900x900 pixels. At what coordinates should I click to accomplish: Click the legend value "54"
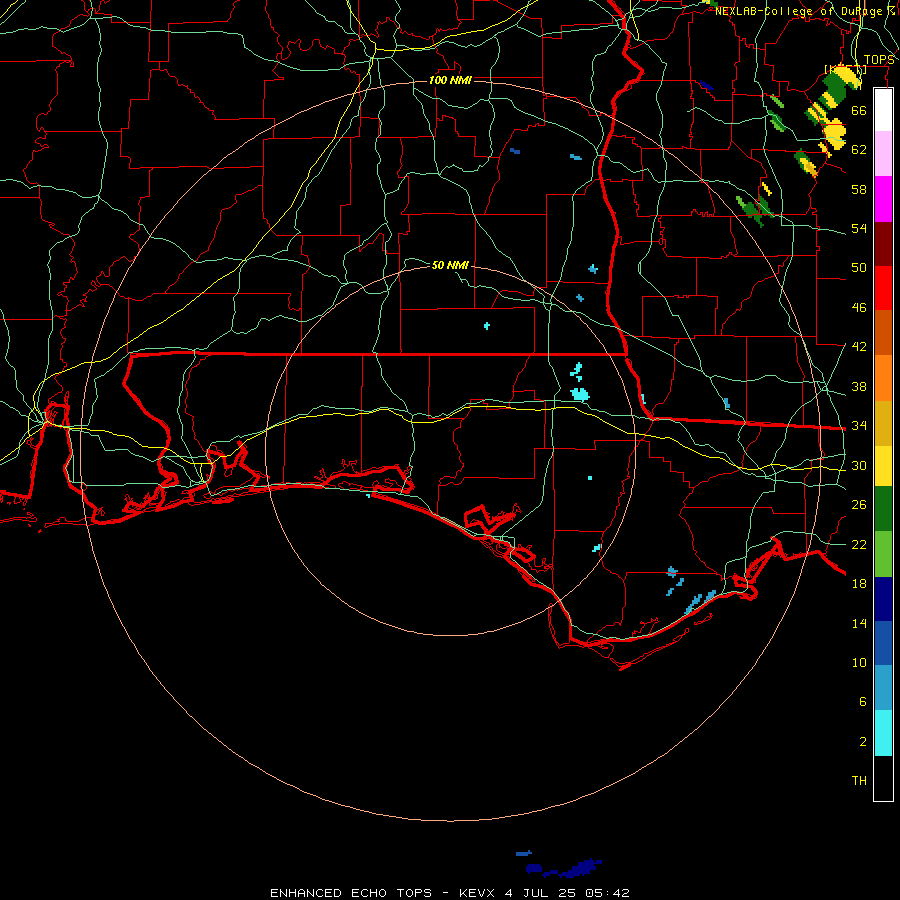[x=859, y=228]
